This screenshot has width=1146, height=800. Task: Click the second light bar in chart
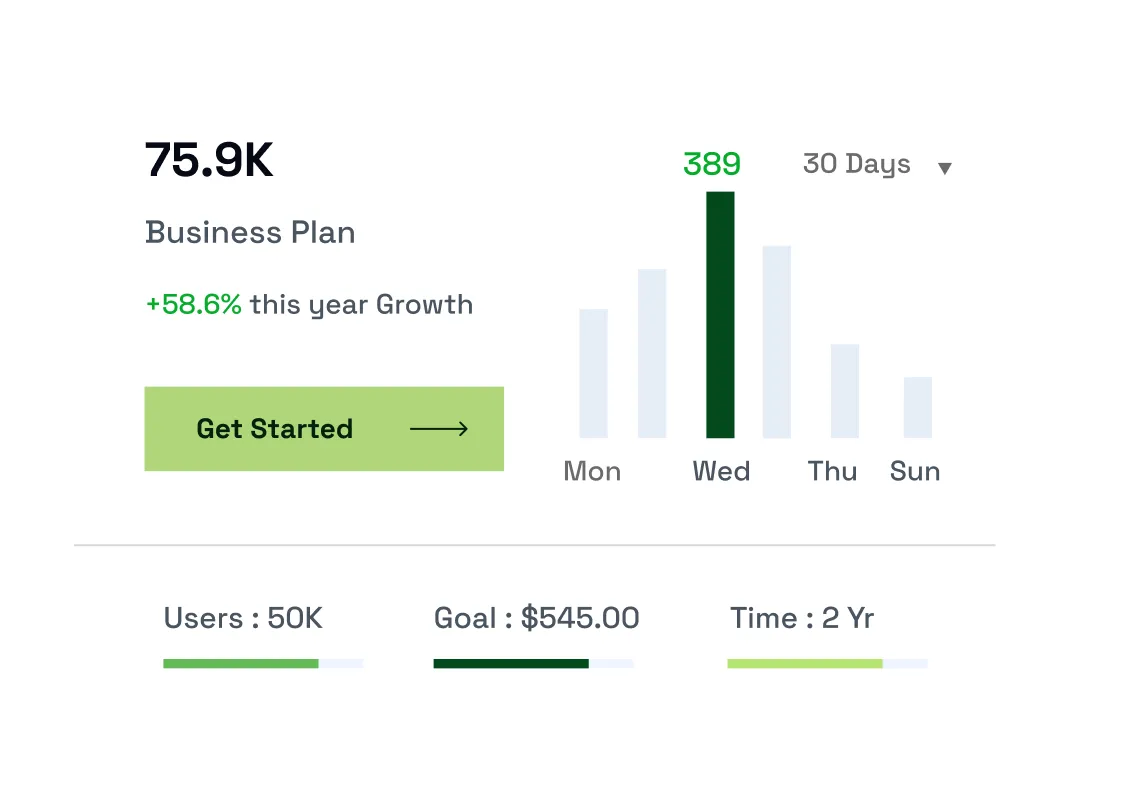click(x=652, y=353)
